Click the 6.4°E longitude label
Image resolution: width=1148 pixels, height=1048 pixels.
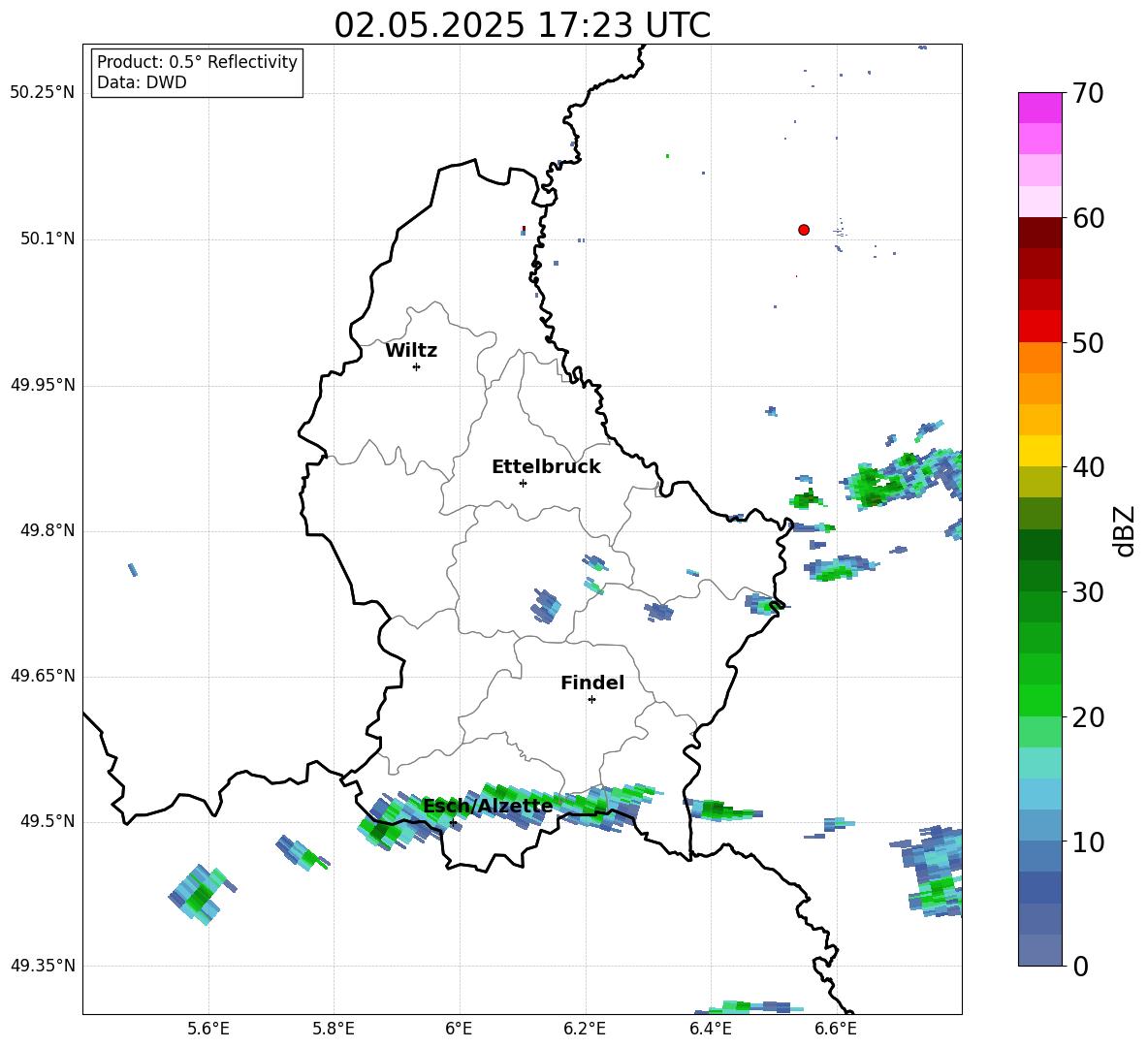[710, 1029]
